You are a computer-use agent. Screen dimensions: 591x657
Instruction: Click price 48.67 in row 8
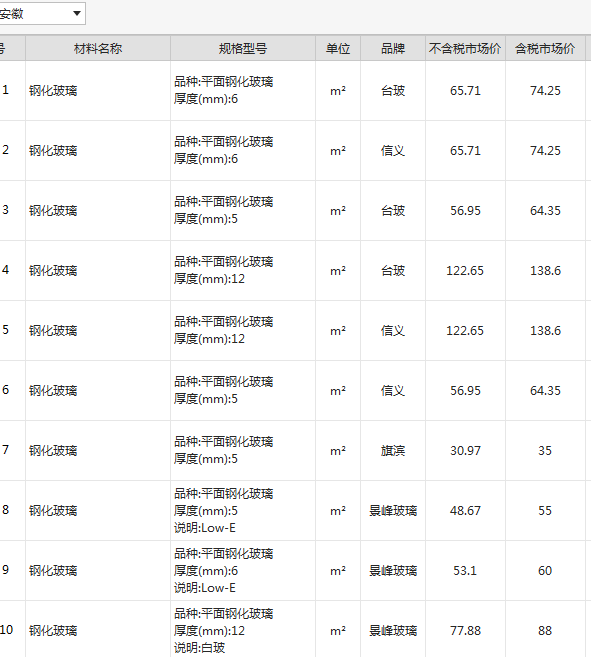465,510
